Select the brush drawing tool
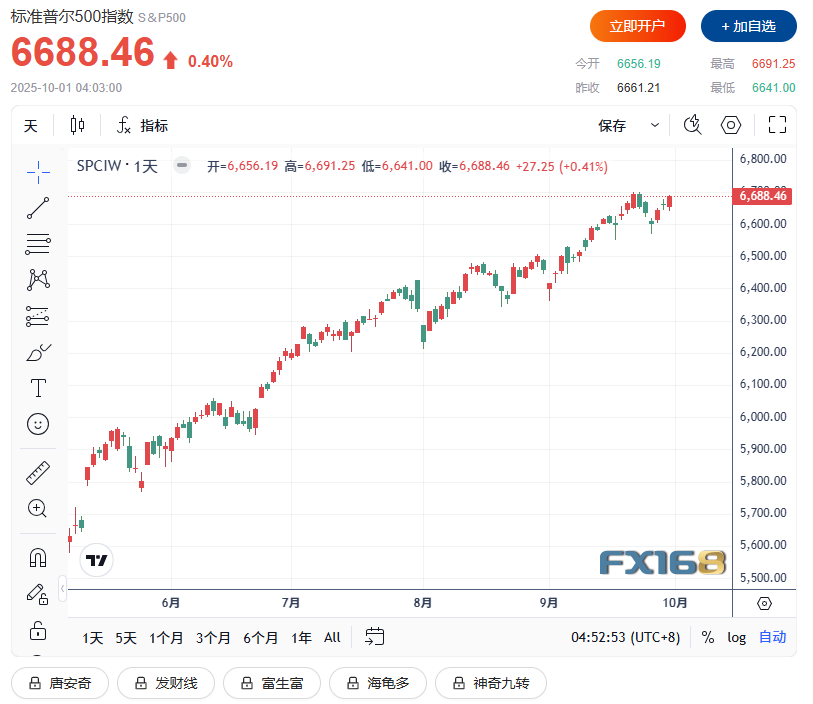Image resolution: width=813 pixels, height=704 pixels. (38, 352)
